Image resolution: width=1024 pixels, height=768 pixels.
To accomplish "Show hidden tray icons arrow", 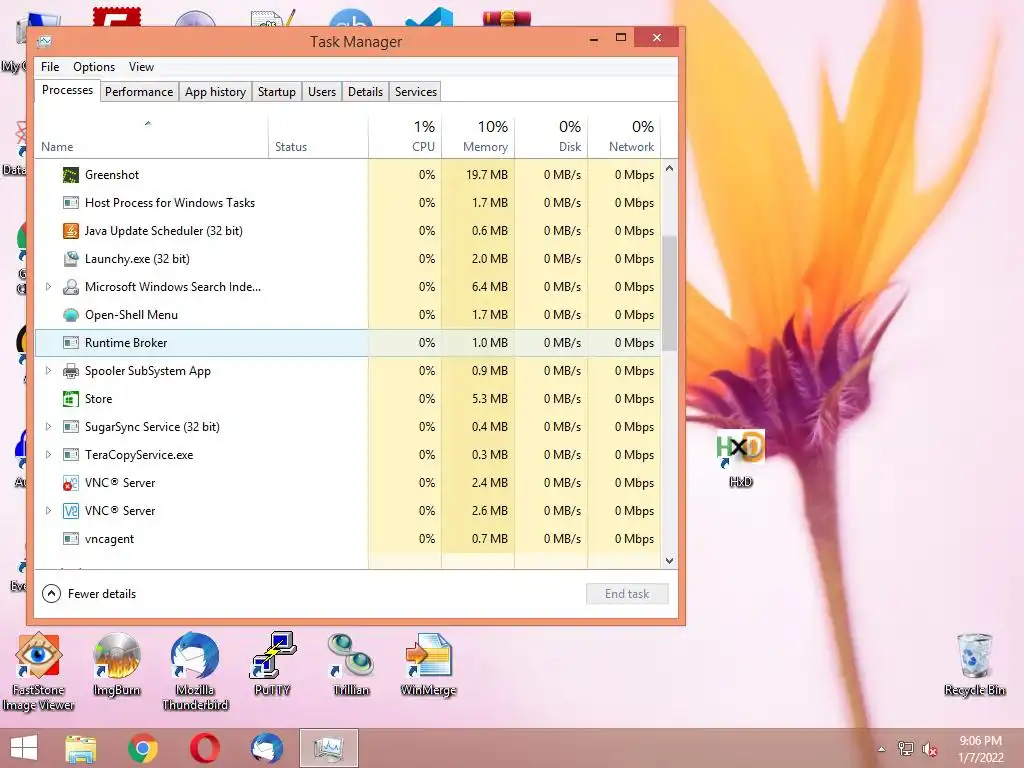I will pos(882,750).
